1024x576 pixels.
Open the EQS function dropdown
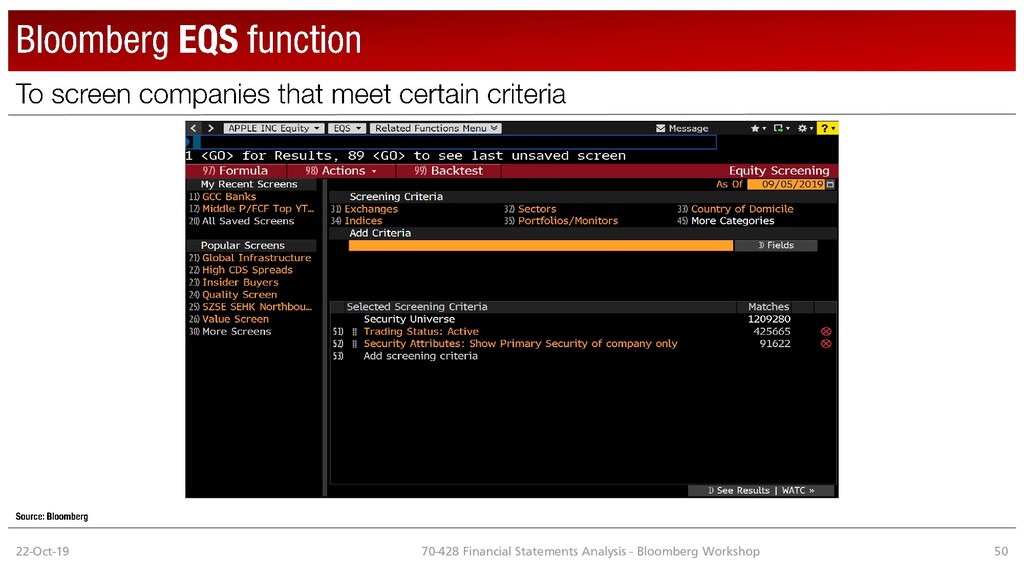347,128
